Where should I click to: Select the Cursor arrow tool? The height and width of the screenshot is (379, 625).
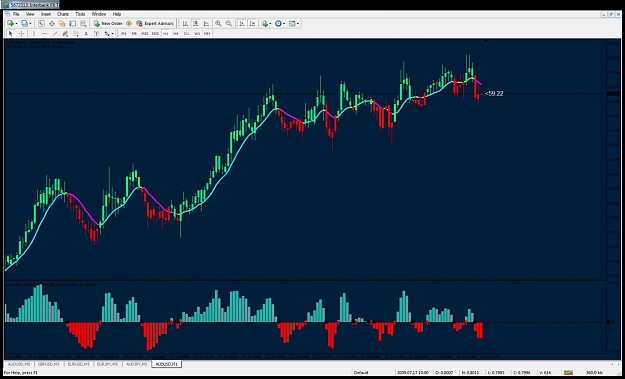pos(11,33)
